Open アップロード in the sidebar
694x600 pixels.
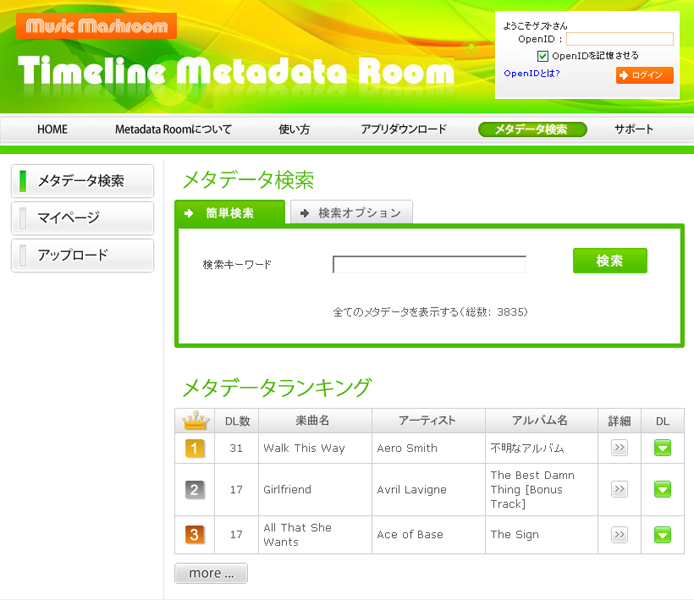(x=82, y=255)
